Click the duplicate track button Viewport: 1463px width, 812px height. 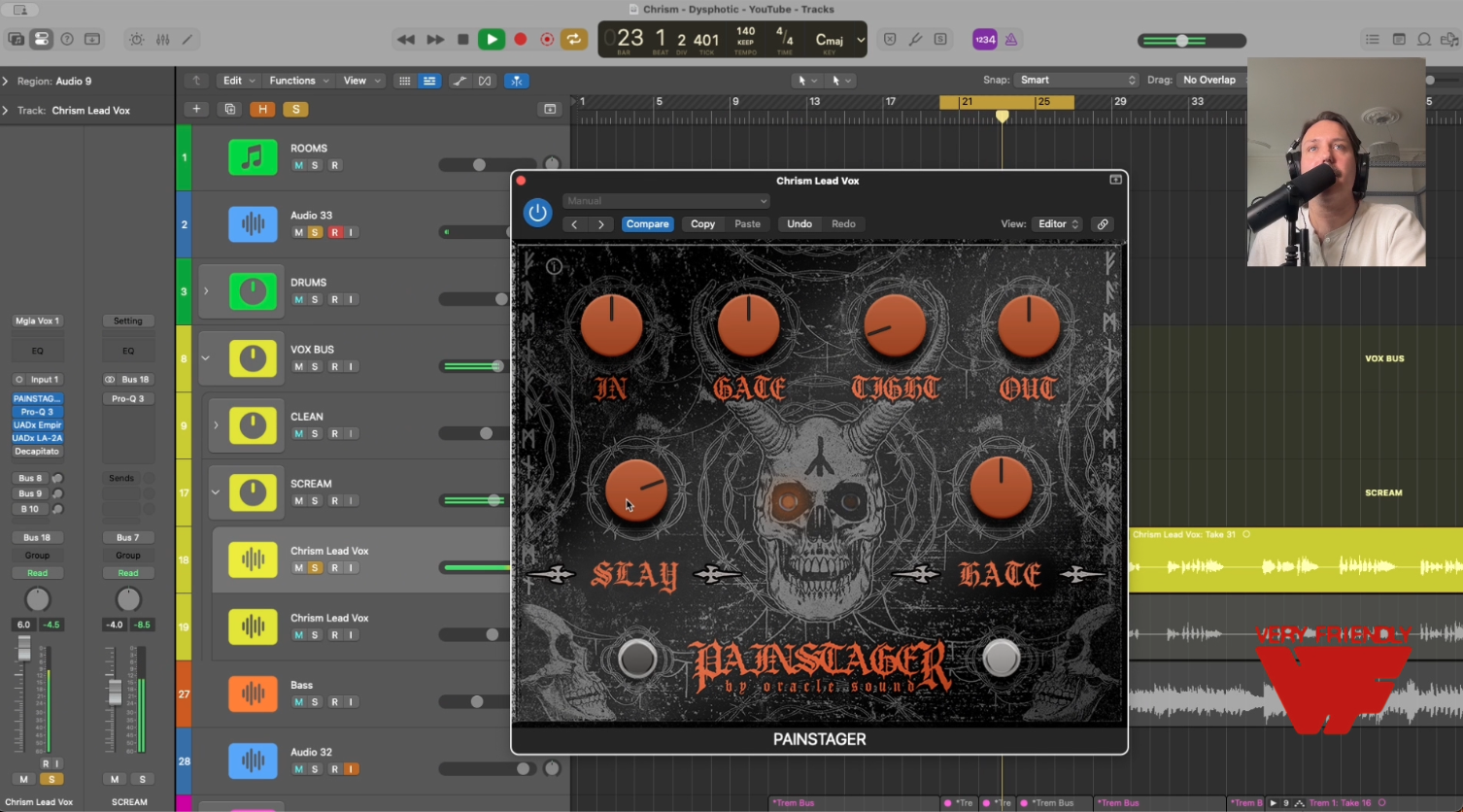[x=230, y=109]
